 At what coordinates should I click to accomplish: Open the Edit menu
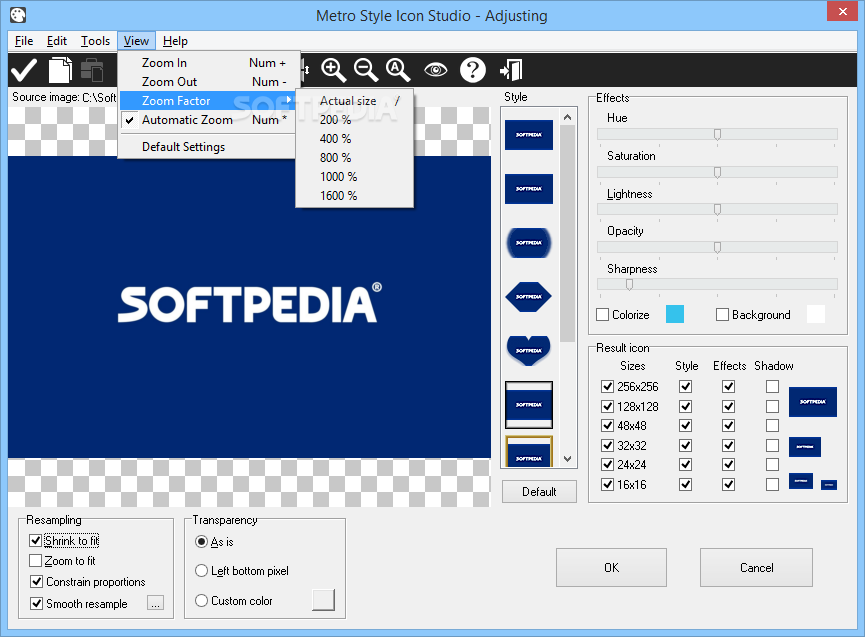pyautogui.click(x=57, y=41)
